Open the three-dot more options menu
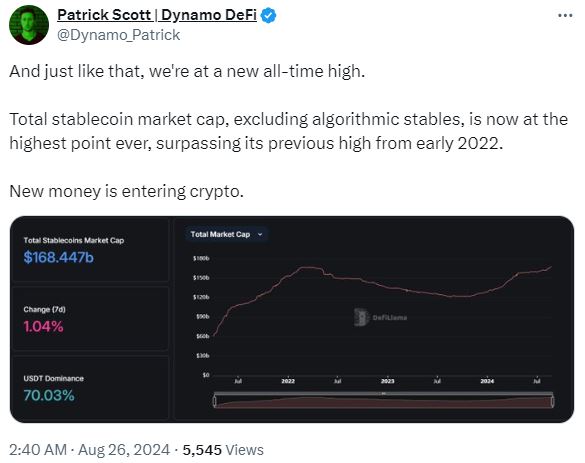 565,16
